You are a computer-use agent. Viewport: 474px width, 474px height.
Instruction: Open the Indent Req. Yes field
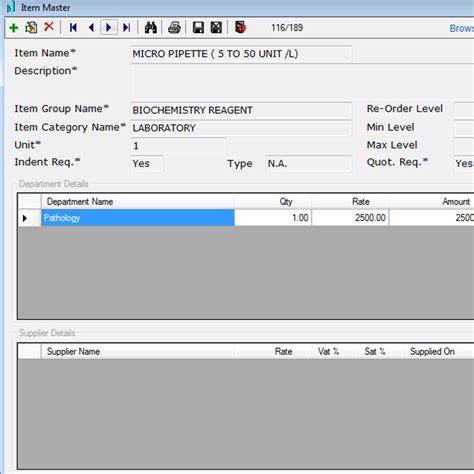pyautogui.click(x=147, y=164)
